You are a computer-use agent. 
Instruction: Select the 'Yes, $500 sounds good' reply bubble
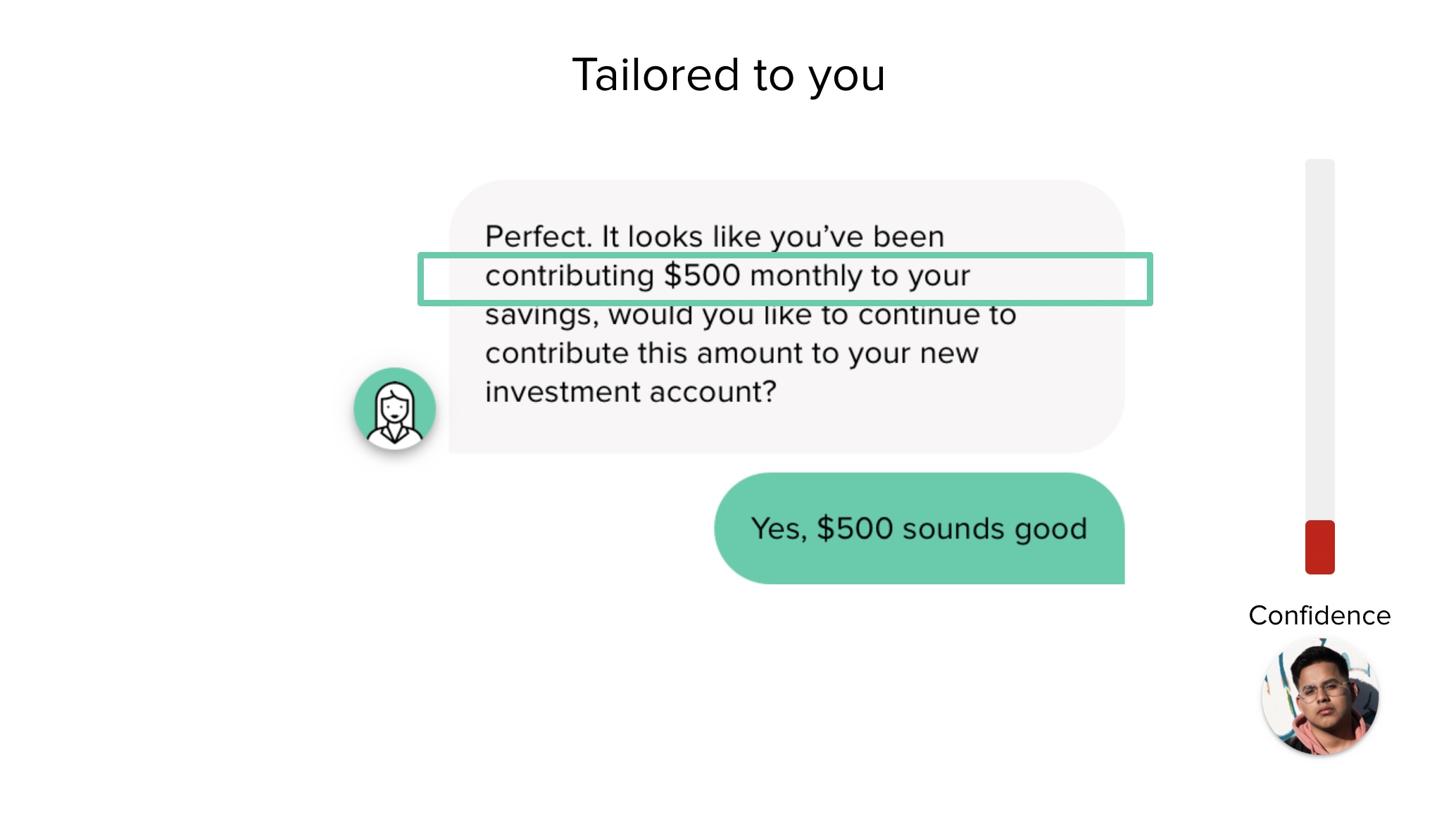(920, 528)
